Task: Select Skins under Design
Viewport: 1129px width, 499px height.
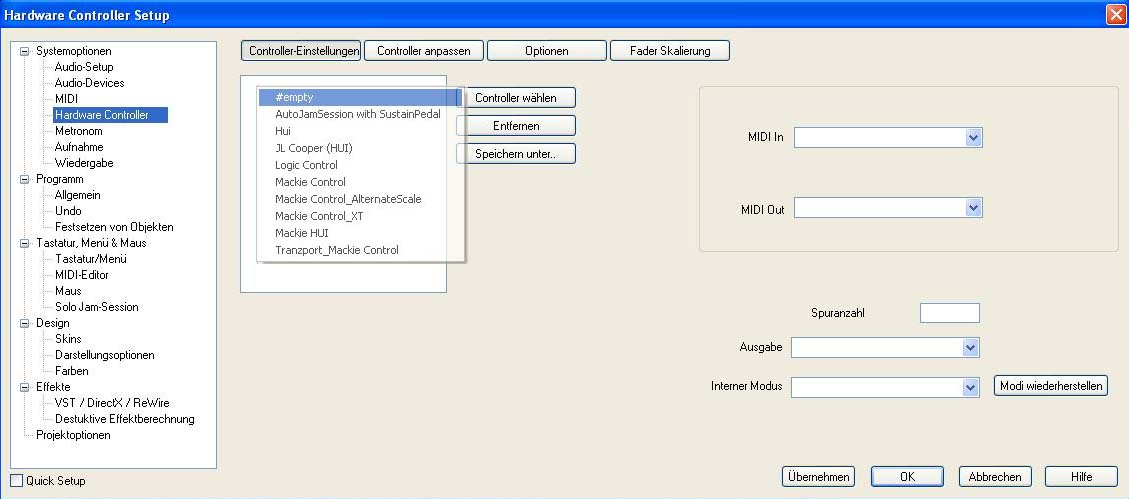Action: (x=68, y=339)
